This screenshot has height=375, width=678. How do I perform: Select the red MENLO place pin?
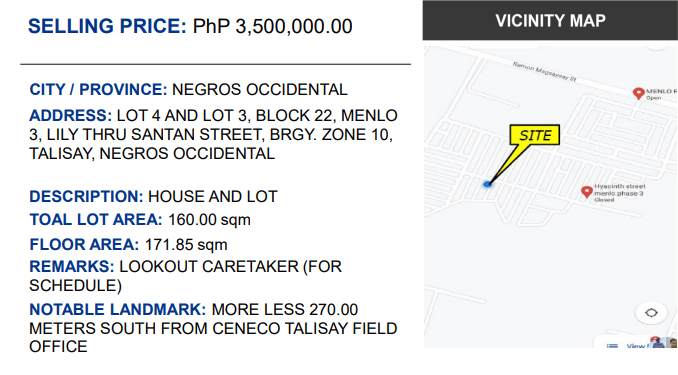coord(639,93)
